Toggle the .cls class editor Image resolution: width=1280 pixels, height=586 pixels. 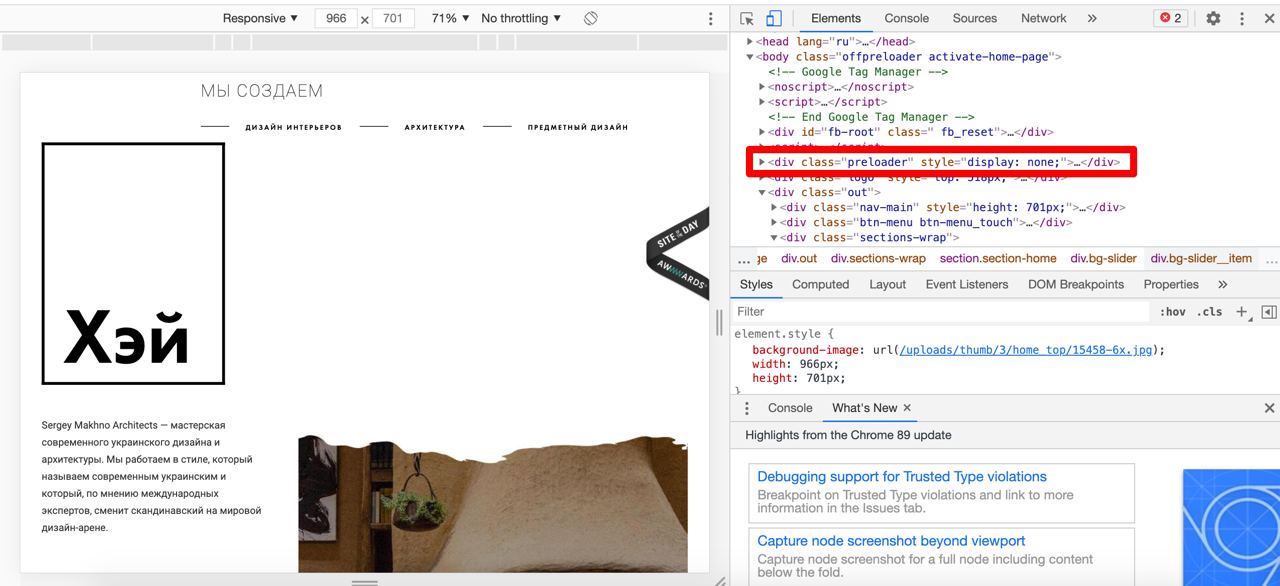click(1210, 312)
